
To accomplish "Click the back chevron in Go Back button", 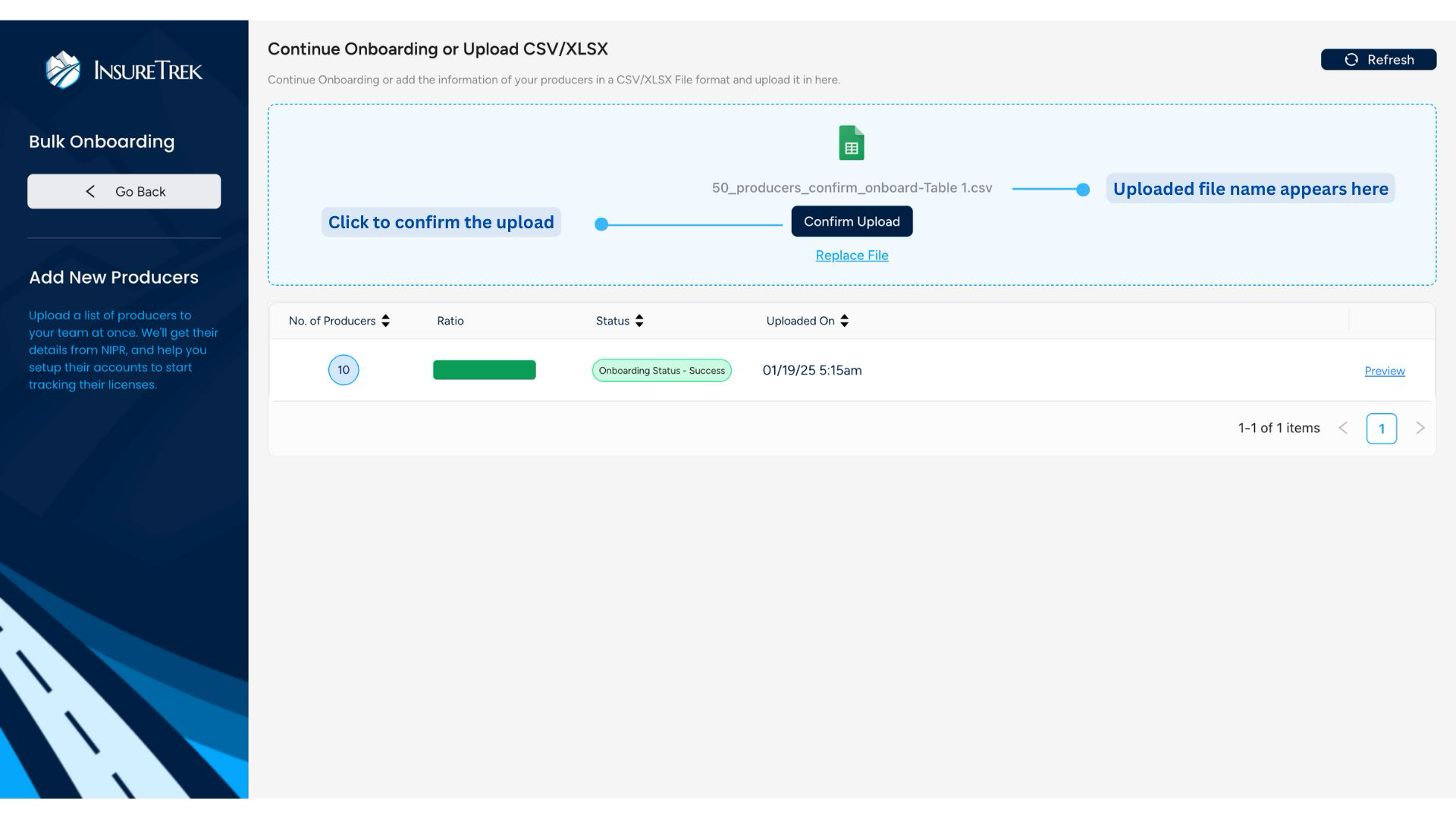I will coord(90,191).
